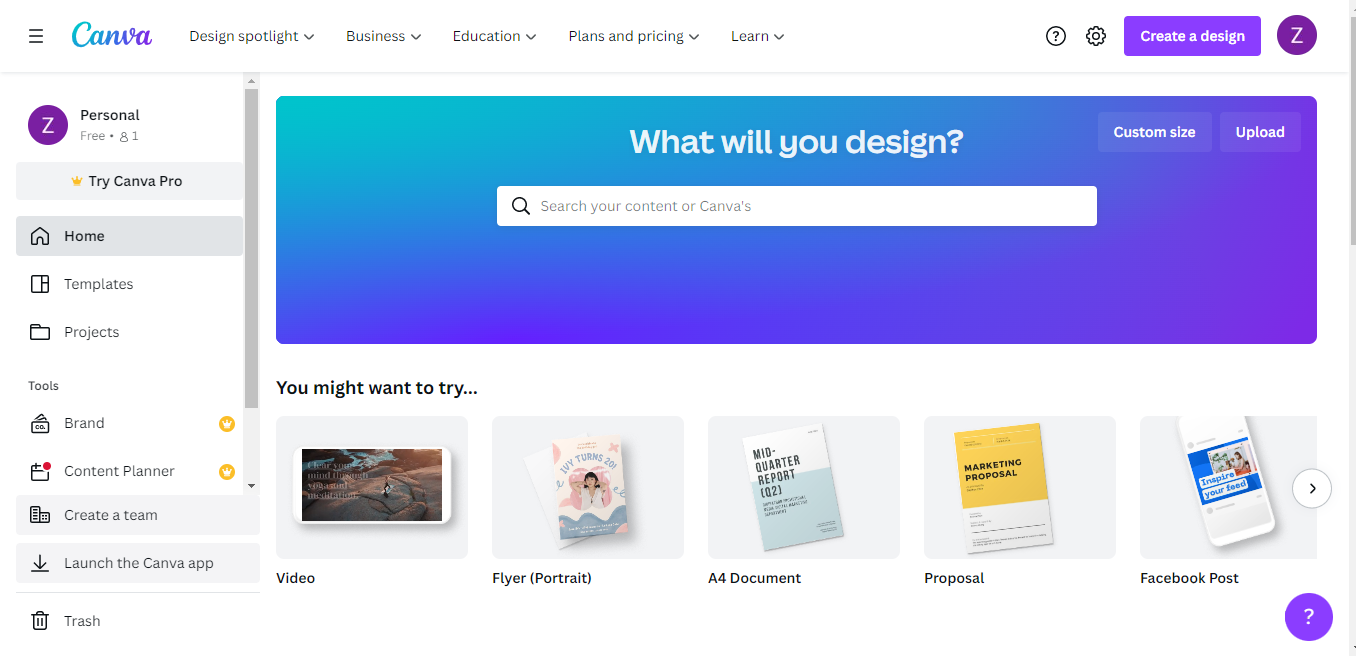Click the Try Canva Pro button

[129, 181]
